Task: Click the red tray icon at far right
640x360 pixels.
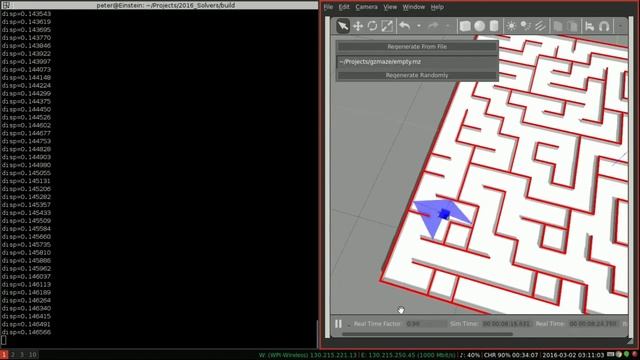Action: coord(635,355)
